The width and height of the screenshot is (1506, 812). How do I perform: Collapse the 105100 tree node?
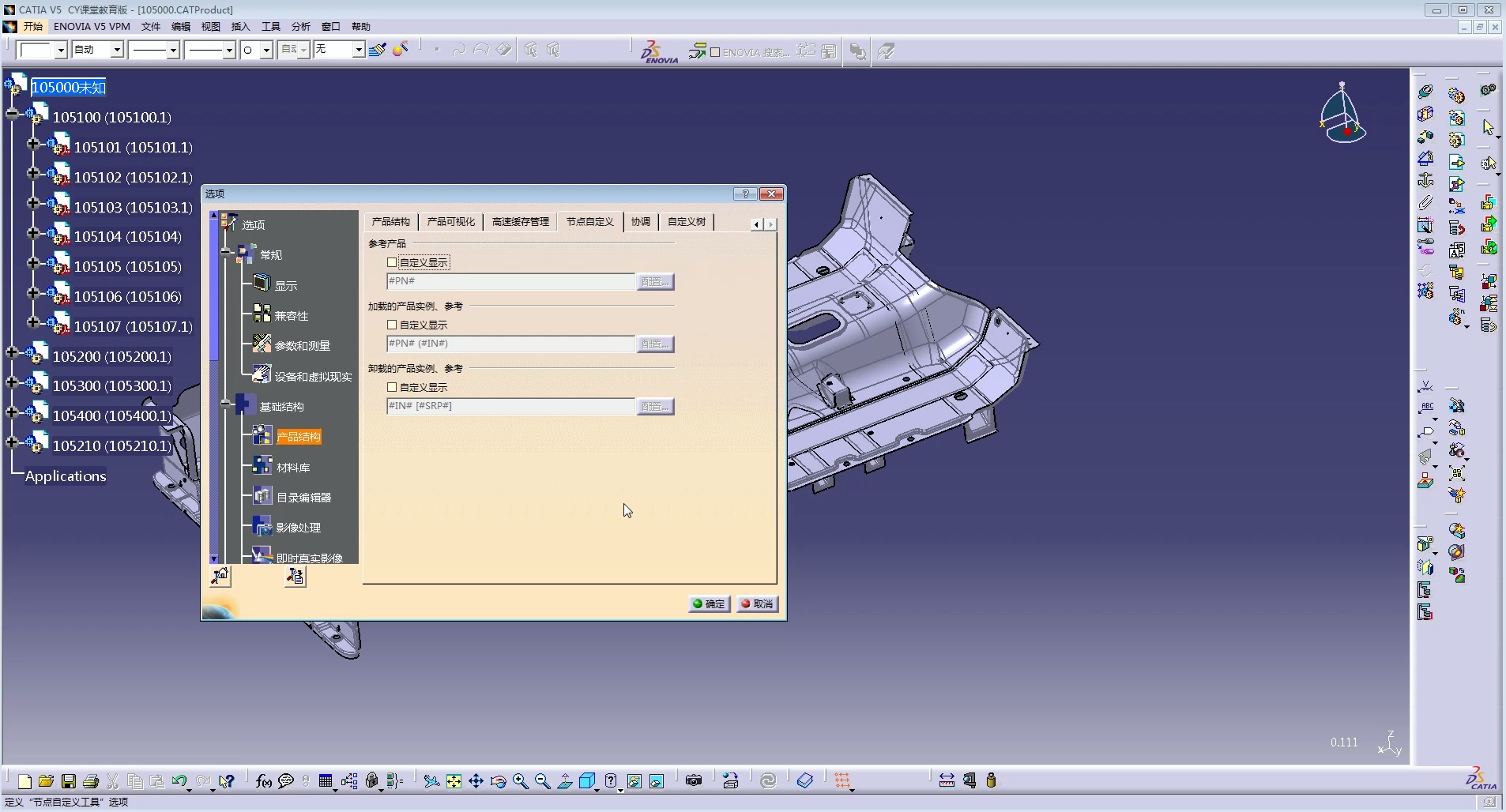click(x=12, y=115)
